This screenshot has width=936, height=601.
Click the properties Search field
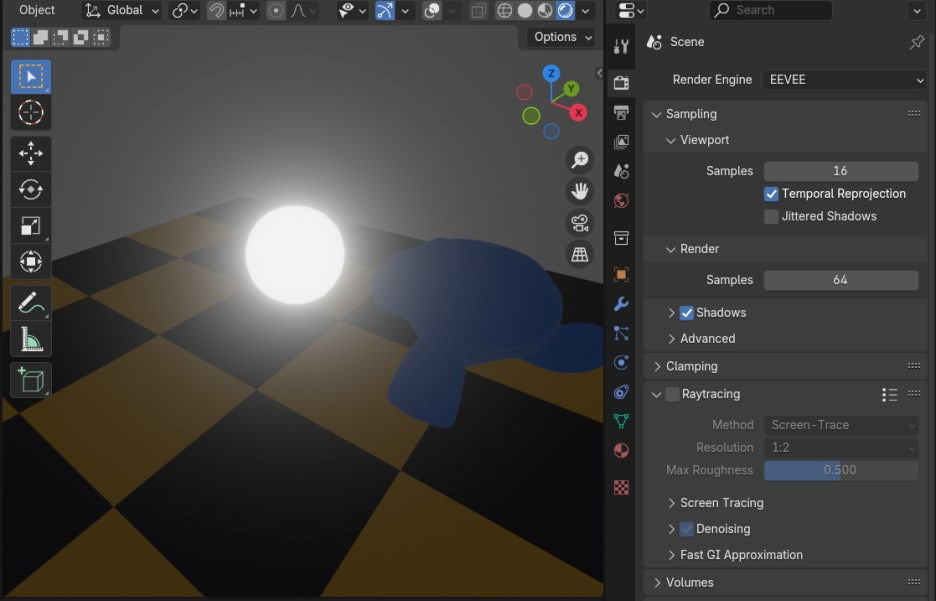click(771, 10)
